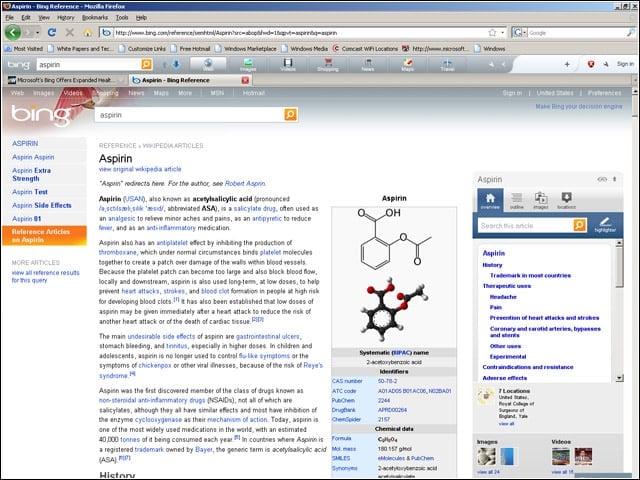Click the Stop loading X icon
The width and height of the screenshot is (640, 480).
[x=70, y=32]
